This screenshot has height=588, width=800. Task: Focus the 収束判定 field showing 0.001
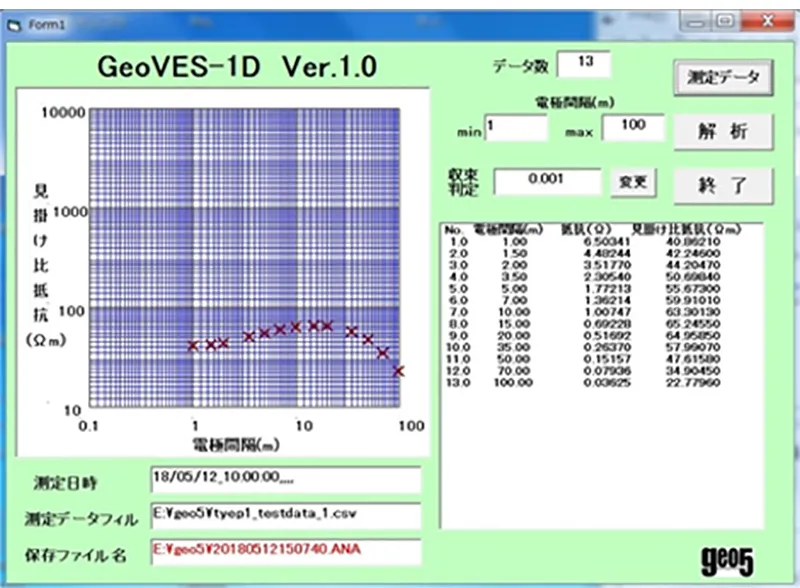click(548, 182)
